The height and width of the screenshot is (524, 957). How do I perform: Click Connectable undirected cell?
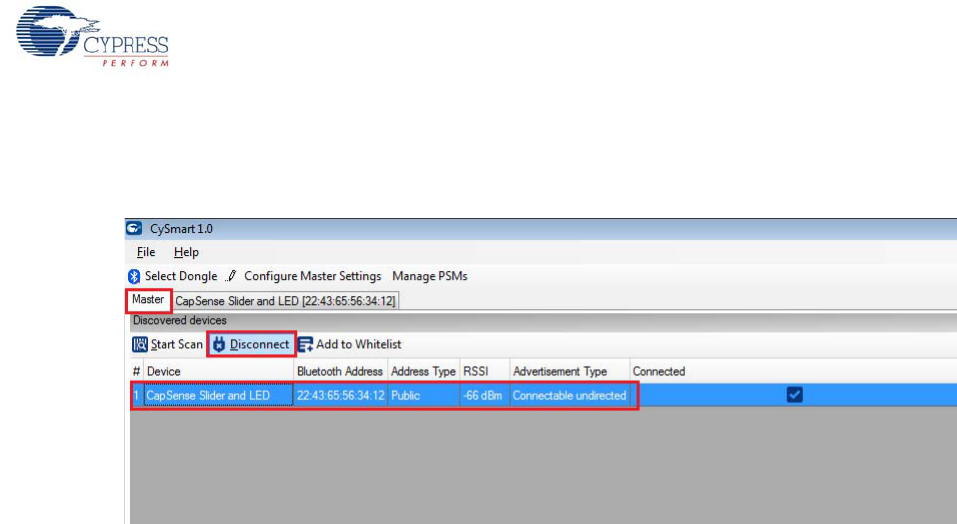click(569, 395)
